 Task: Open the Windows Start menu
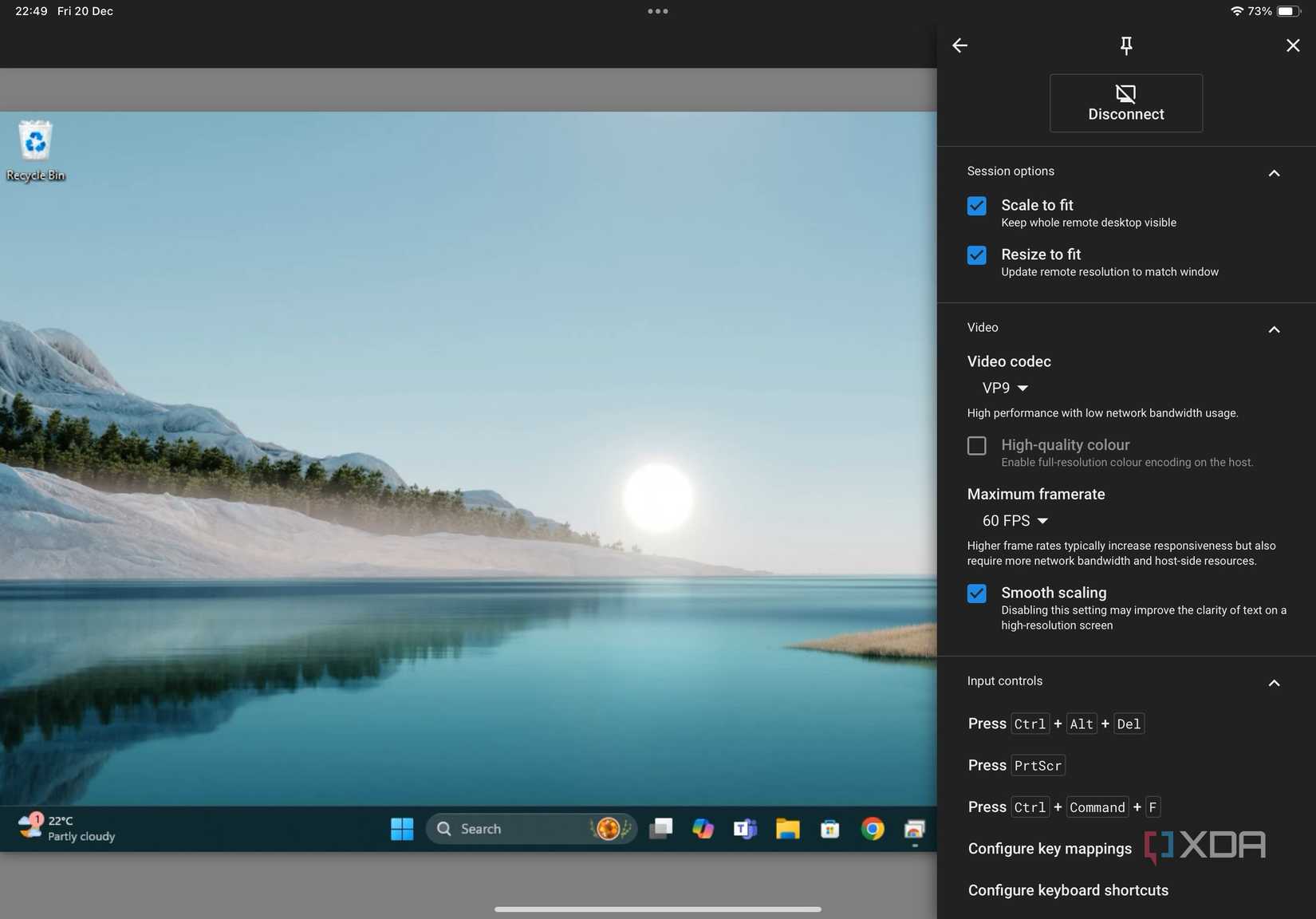click(x=402, y=829)
